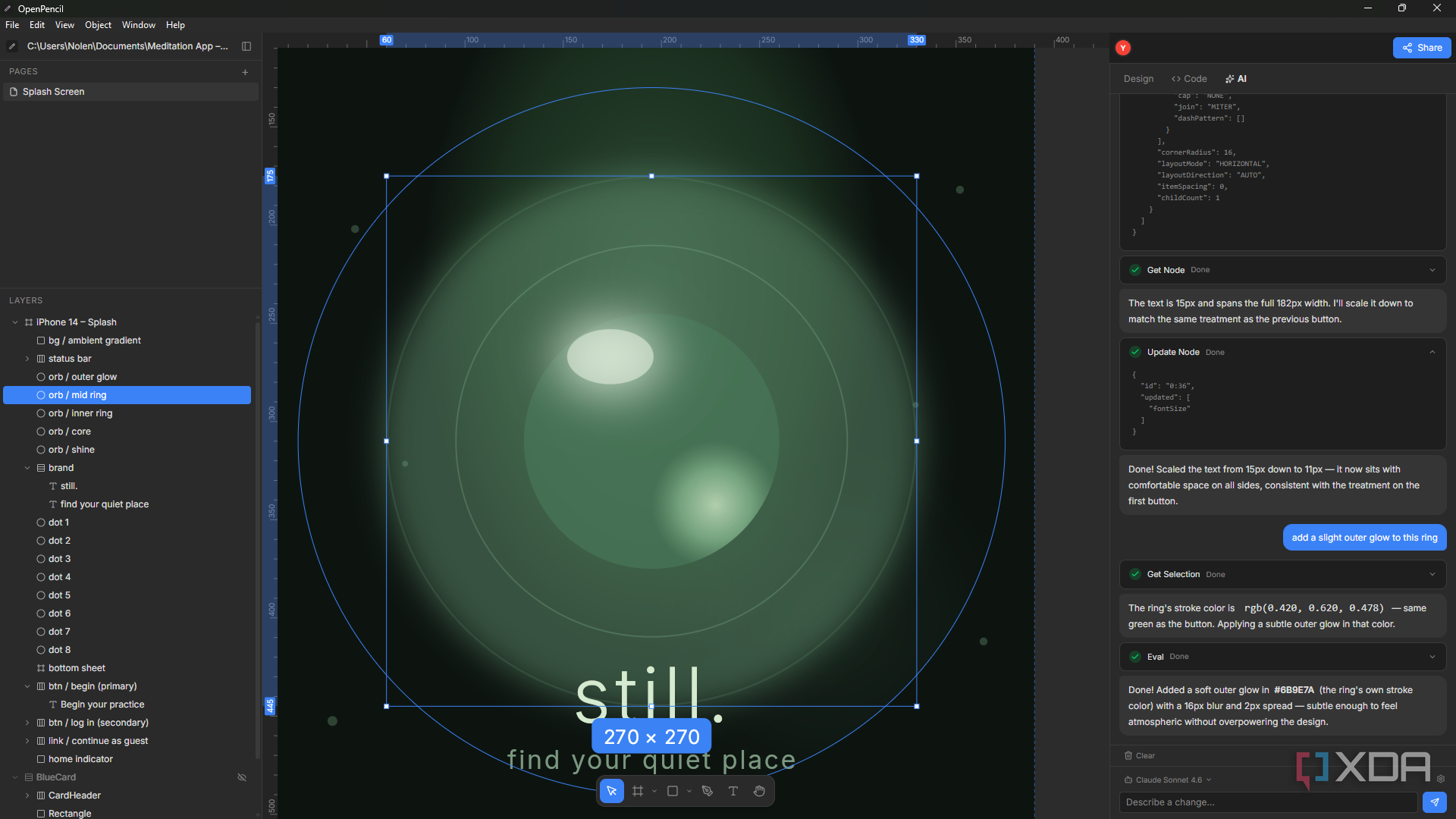Select the dot 8 layer
The width and height of the screenshot is (1456, 819).
tap(127, 650)
